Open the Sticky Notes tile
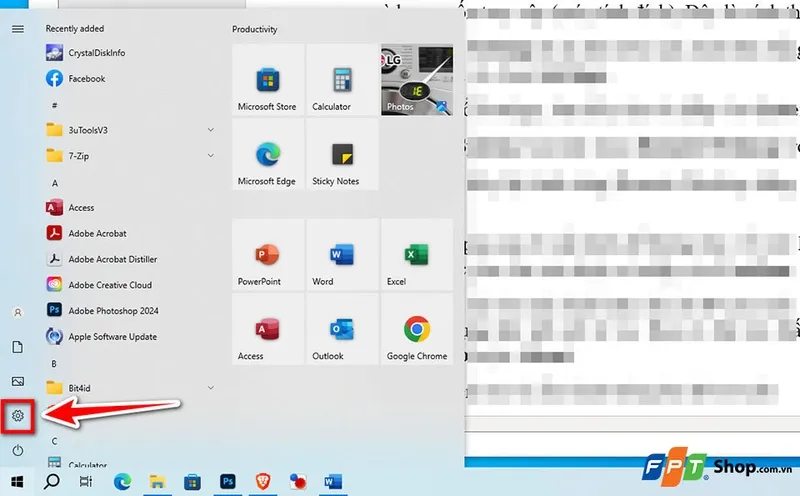This screenshot has width=800, height=496. tap(341, 155)
